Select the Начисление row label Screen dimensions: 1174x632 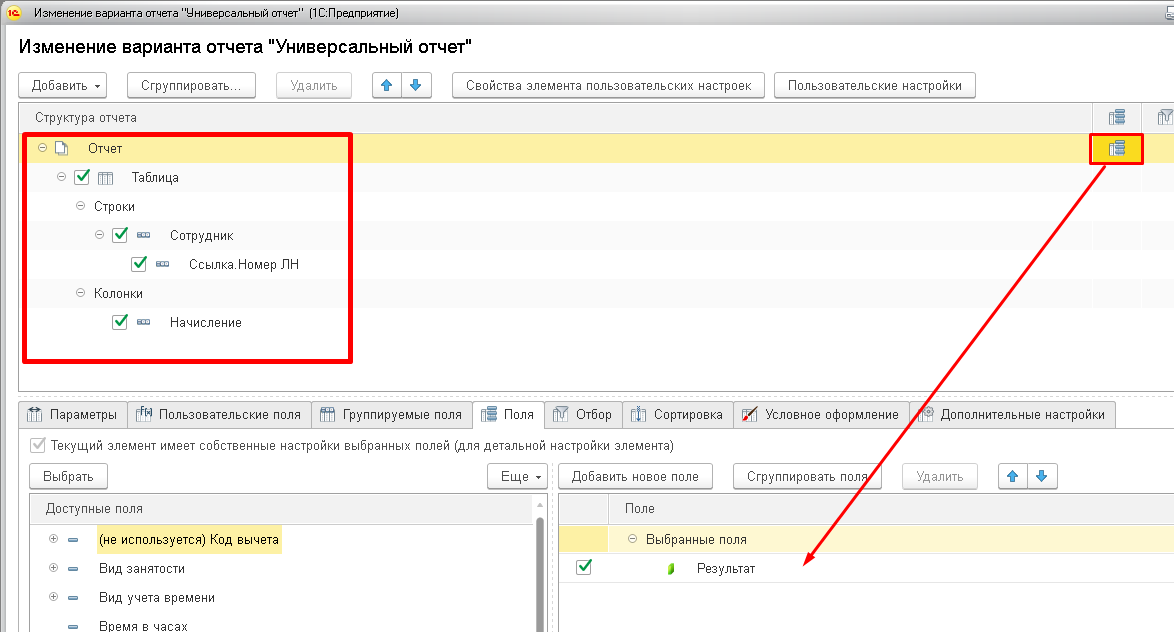(205, 323)
